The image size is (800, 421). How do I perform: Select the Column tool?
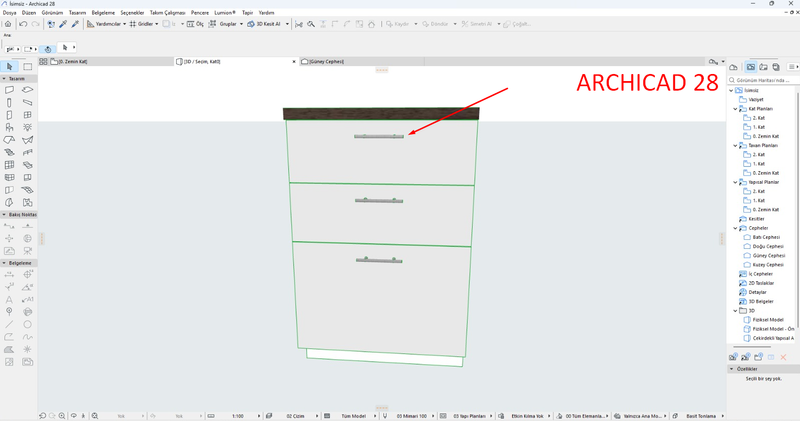point(9,103)
